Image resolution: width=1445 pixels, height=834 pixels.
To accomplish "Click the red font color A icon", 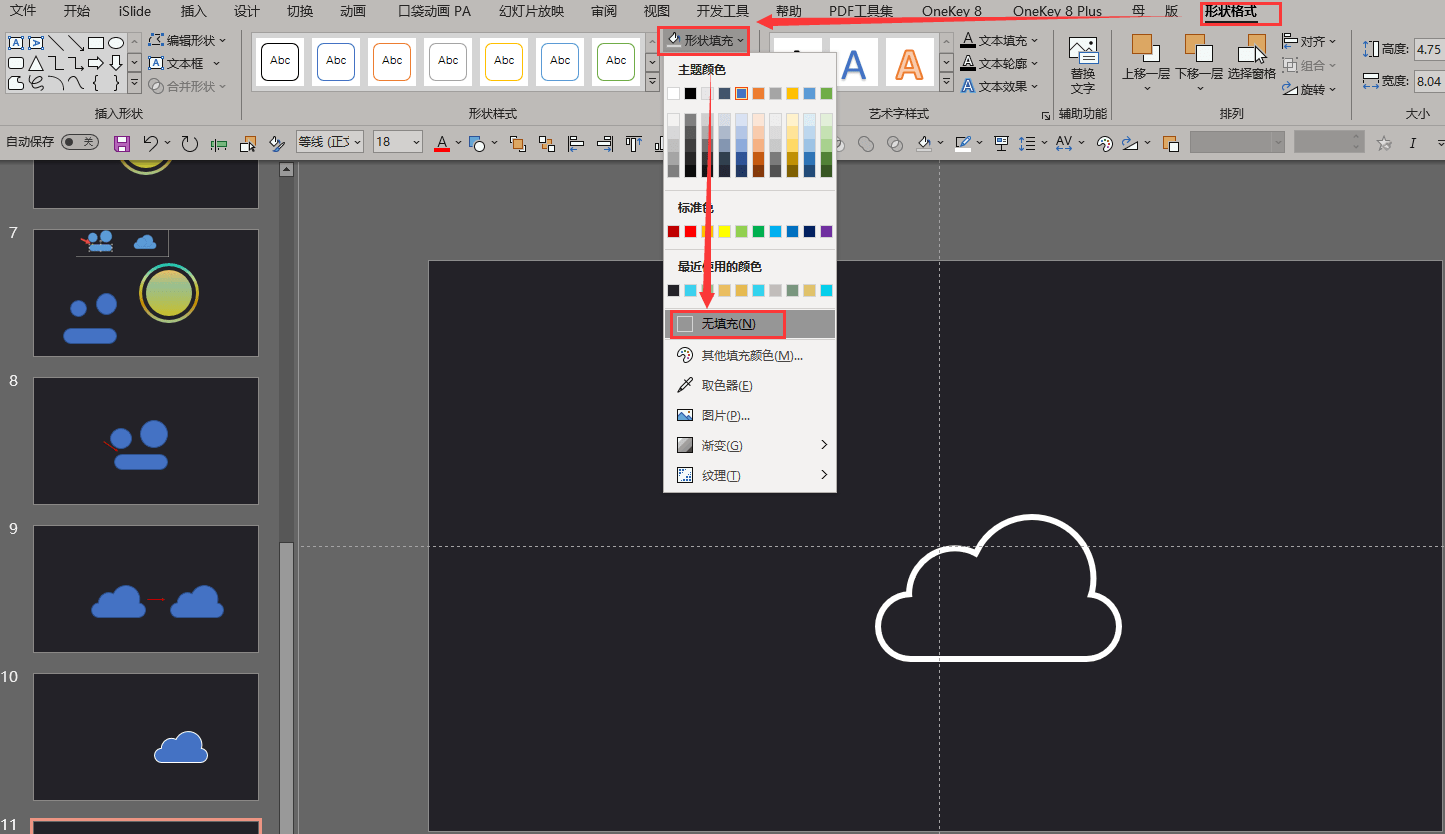I will (442, 143).
